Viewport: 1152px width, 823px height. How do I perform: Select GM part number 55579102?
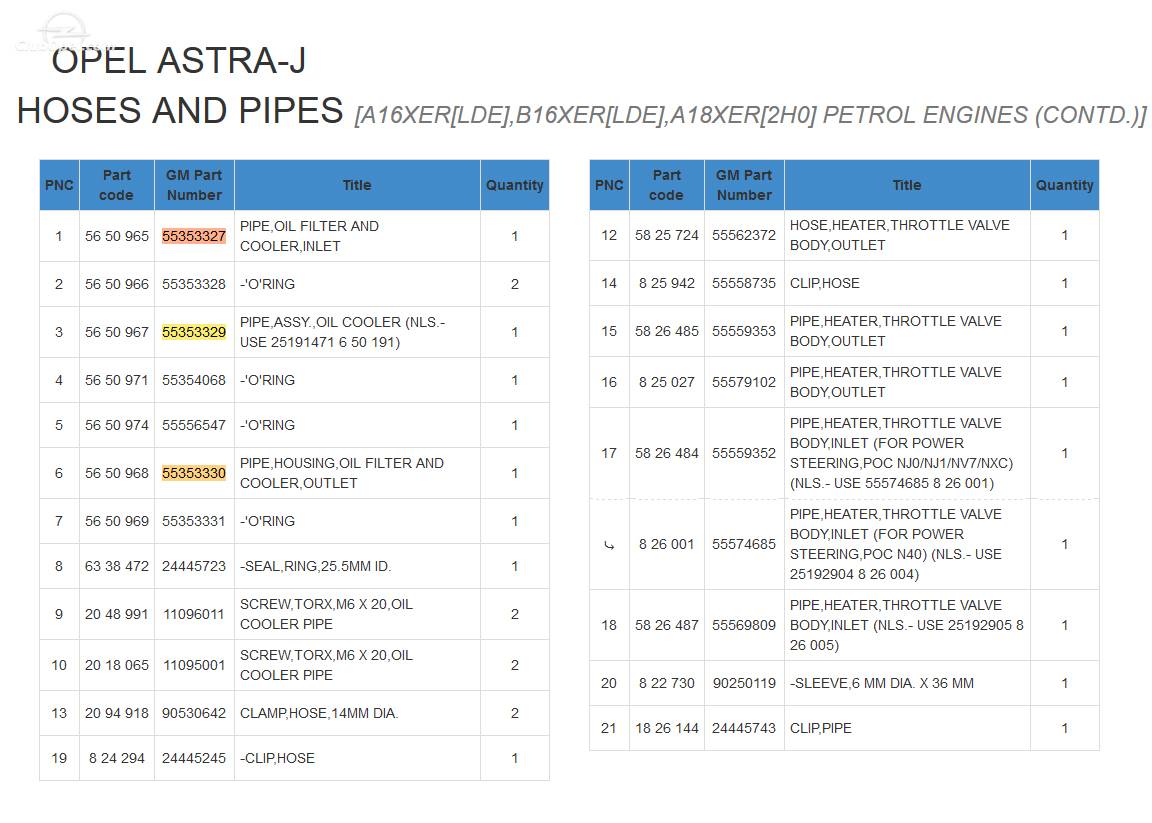click(744, 382)
